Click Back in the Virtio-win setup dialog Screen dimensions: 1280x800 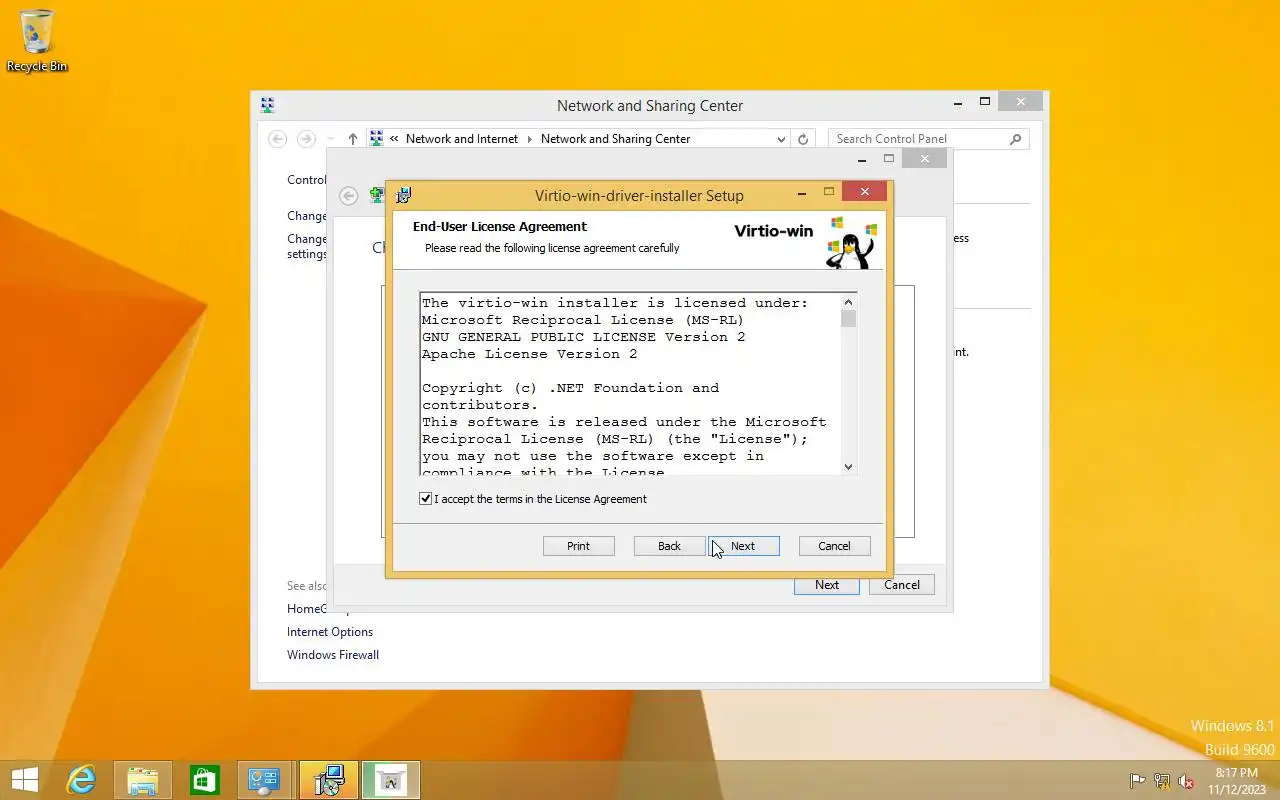coord(669,546)
